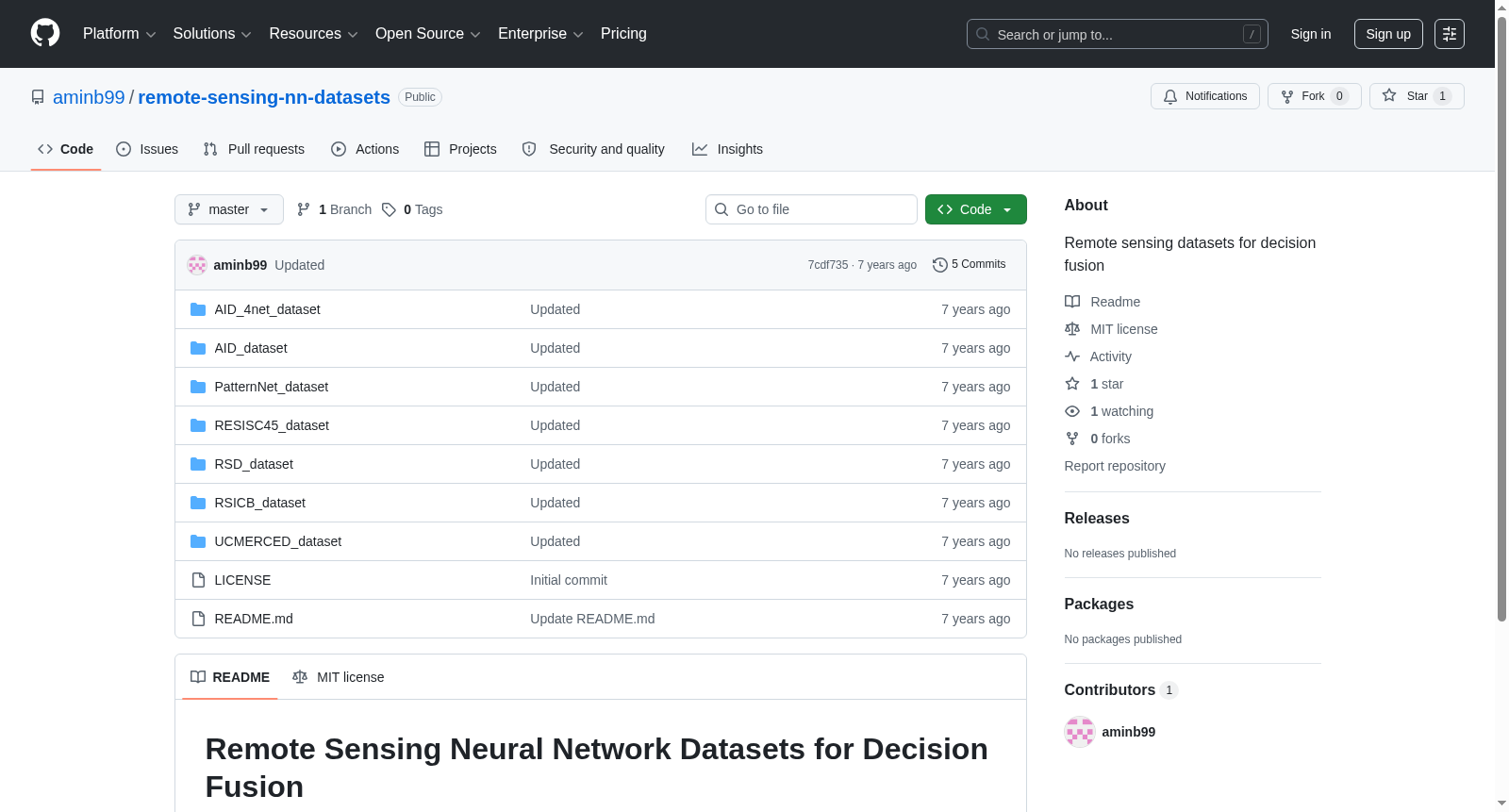Expand the Platform menu
Viewport: 1509px width, 812px height.
[x=119, y=34]
